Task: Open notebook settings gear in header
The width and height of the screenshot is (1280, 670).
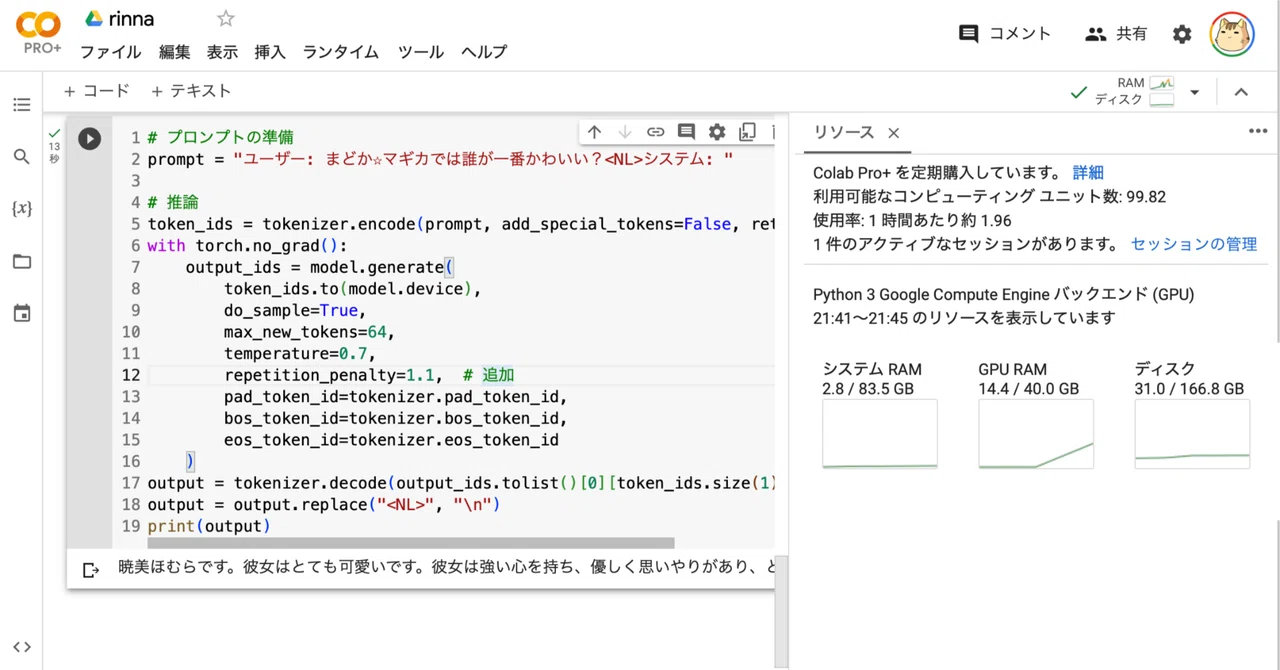Action: (x=1182, y=34)
